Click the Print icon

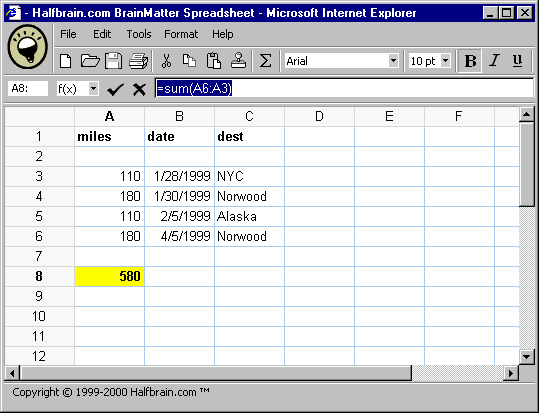click(138, 61)
